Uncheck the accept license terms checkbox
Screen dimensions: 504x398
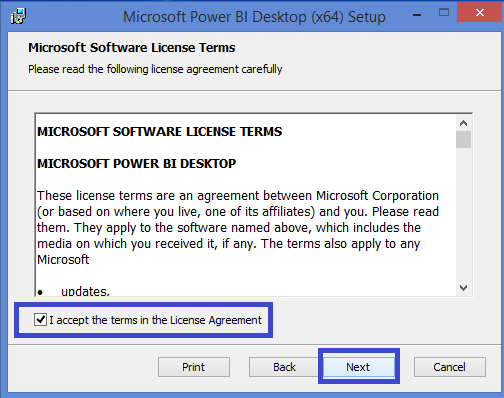tap(40, 320)
